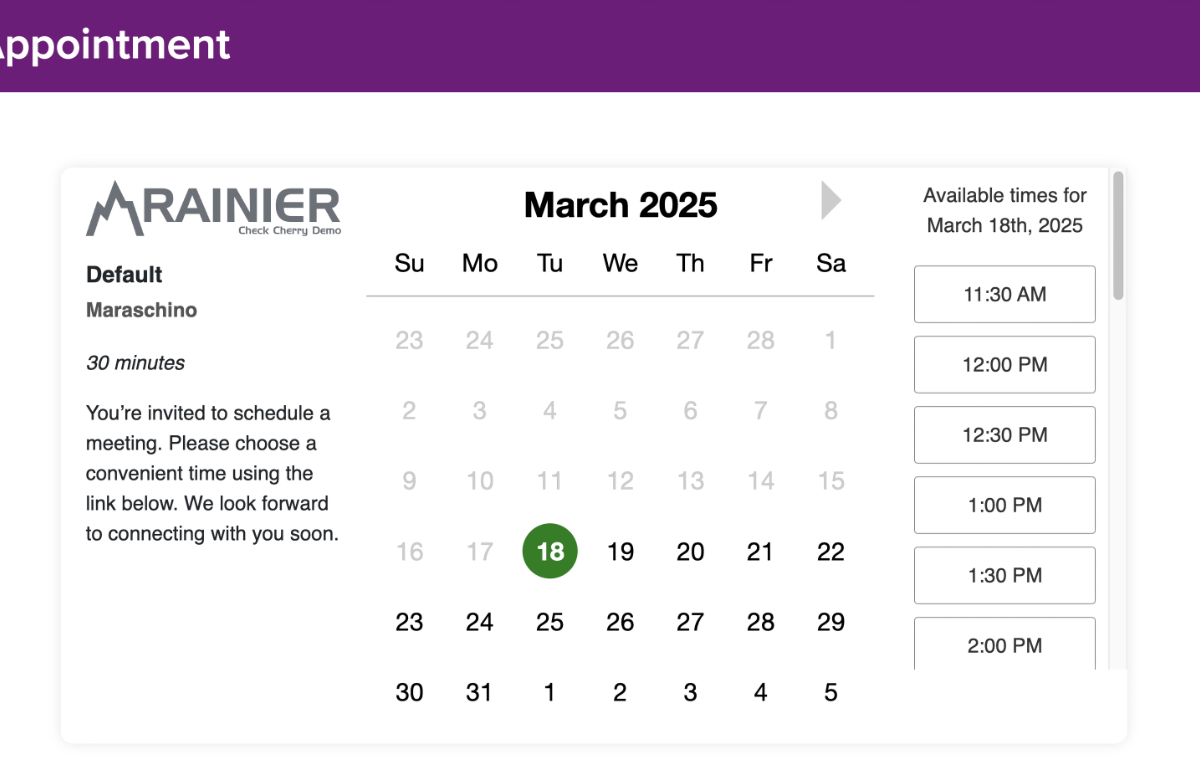Go to next month arrow
This screenshot has width=1200, height=780.
pyautogui.click(x=831, y=200)
